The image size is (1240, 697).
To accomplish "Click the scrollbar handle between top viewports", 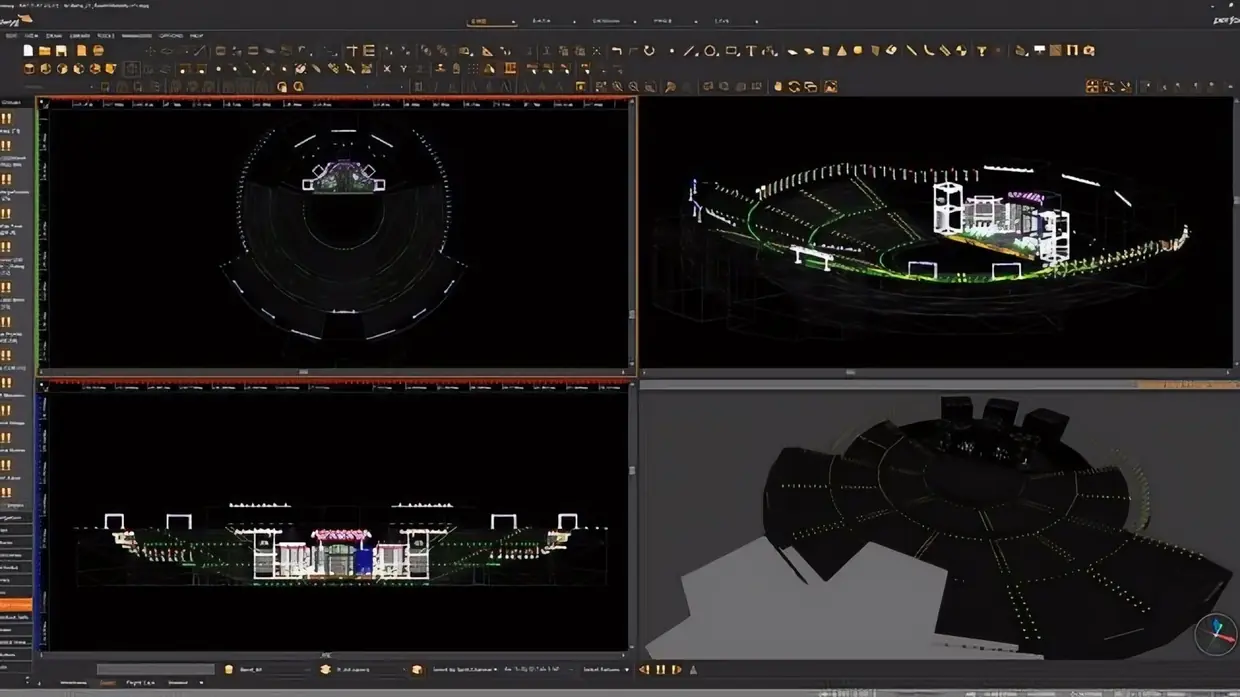I will pos(631,313).
